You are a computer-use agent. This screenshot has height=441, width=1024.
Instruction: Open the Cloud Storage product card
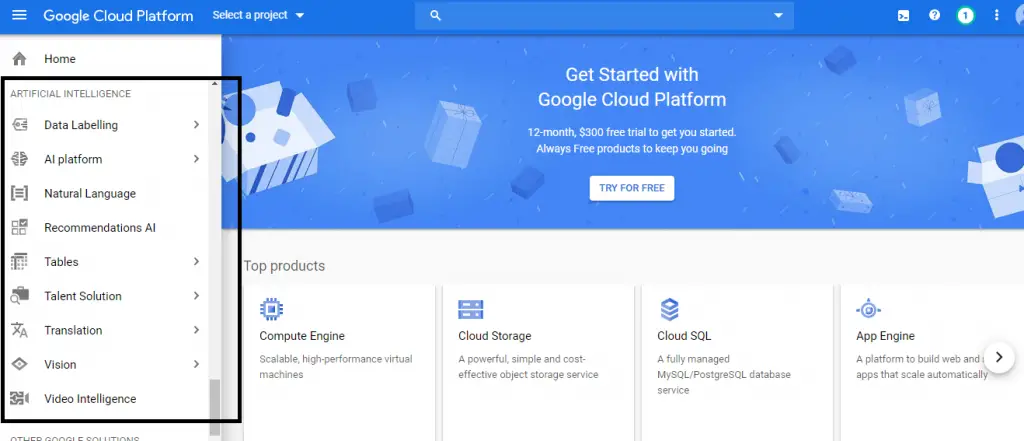coord(538,363)
